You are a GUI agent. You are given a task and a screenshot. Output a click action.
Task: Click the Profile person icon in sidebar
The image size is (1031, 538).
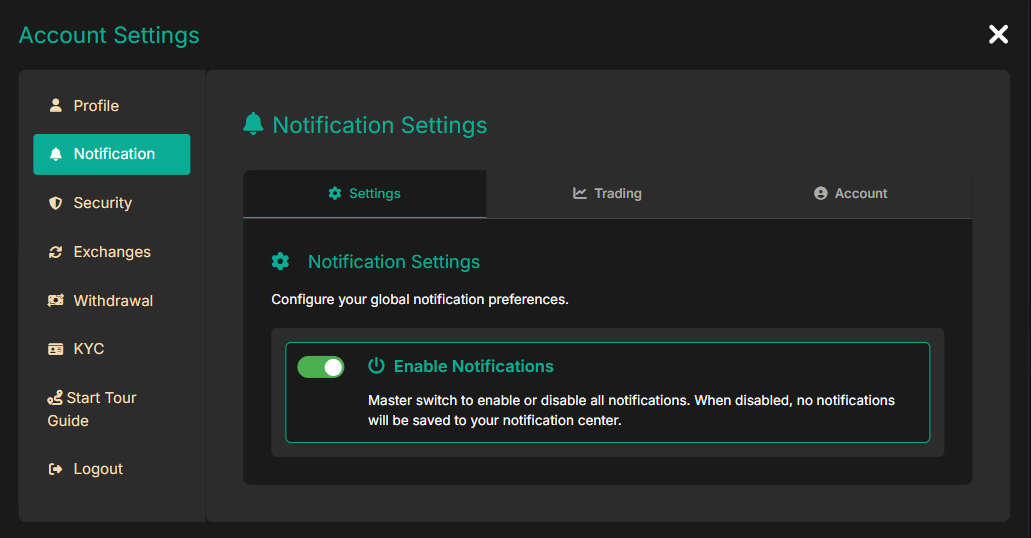56,105
